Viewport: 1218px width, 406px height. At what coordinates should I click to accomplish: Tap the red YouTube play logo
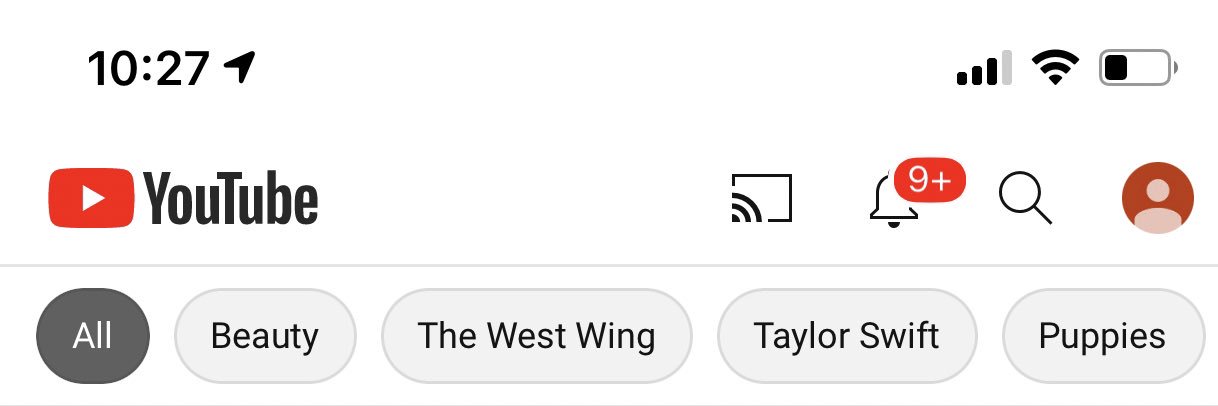pyautogui.click(x=91, y=198)
